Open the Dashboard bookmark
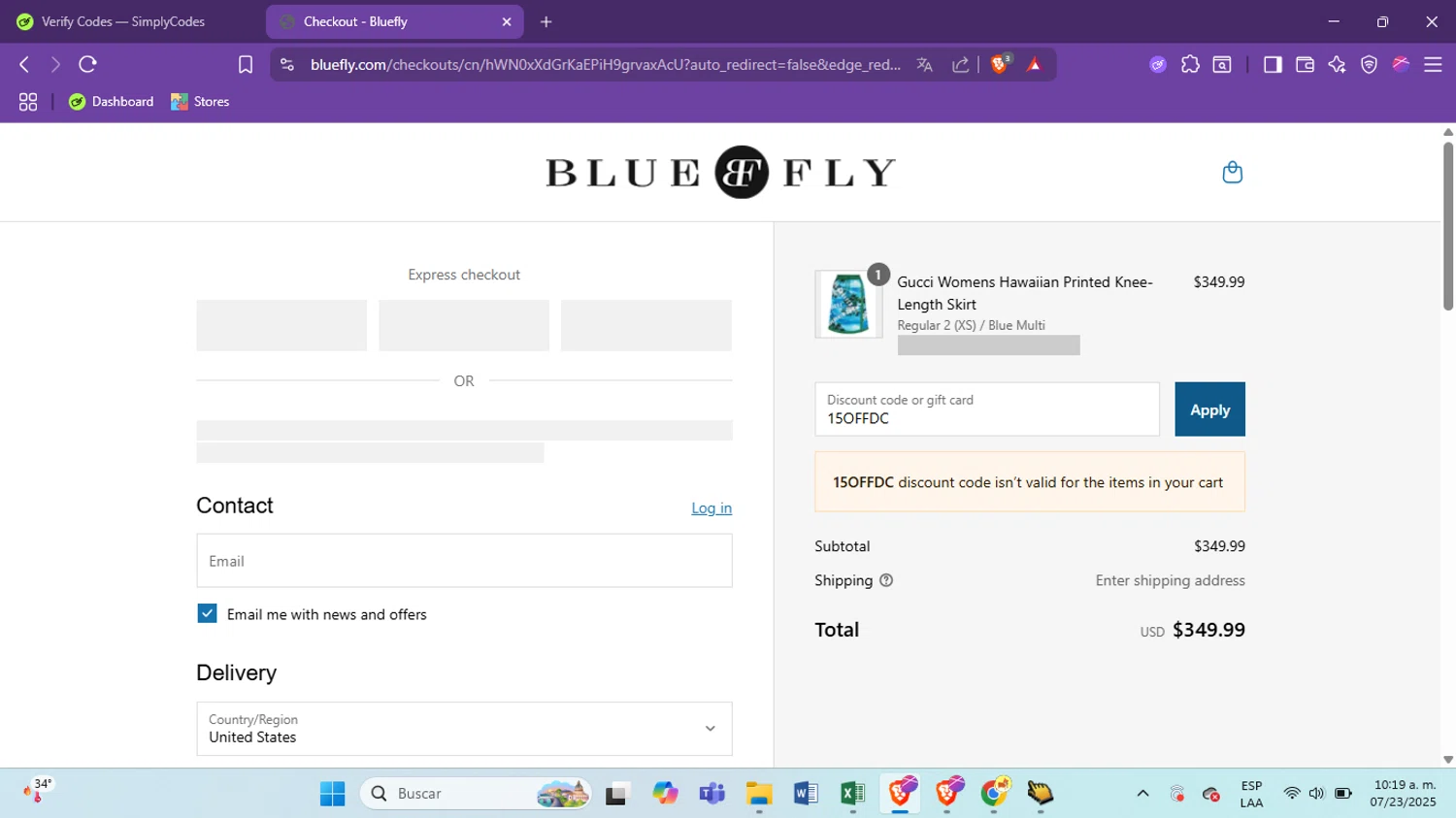This screenshot has height=818, width=1456. tap(112, 102)
